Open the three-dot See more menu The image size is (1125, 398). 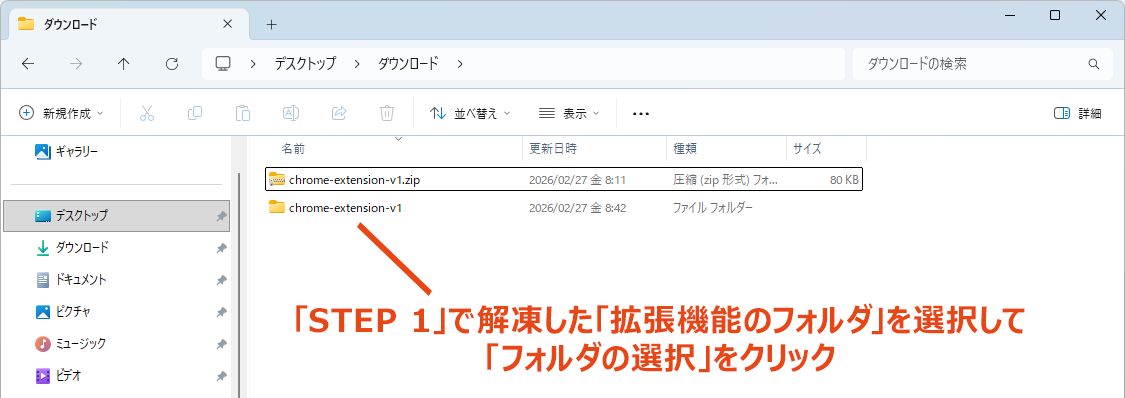[x=641, y=113]
